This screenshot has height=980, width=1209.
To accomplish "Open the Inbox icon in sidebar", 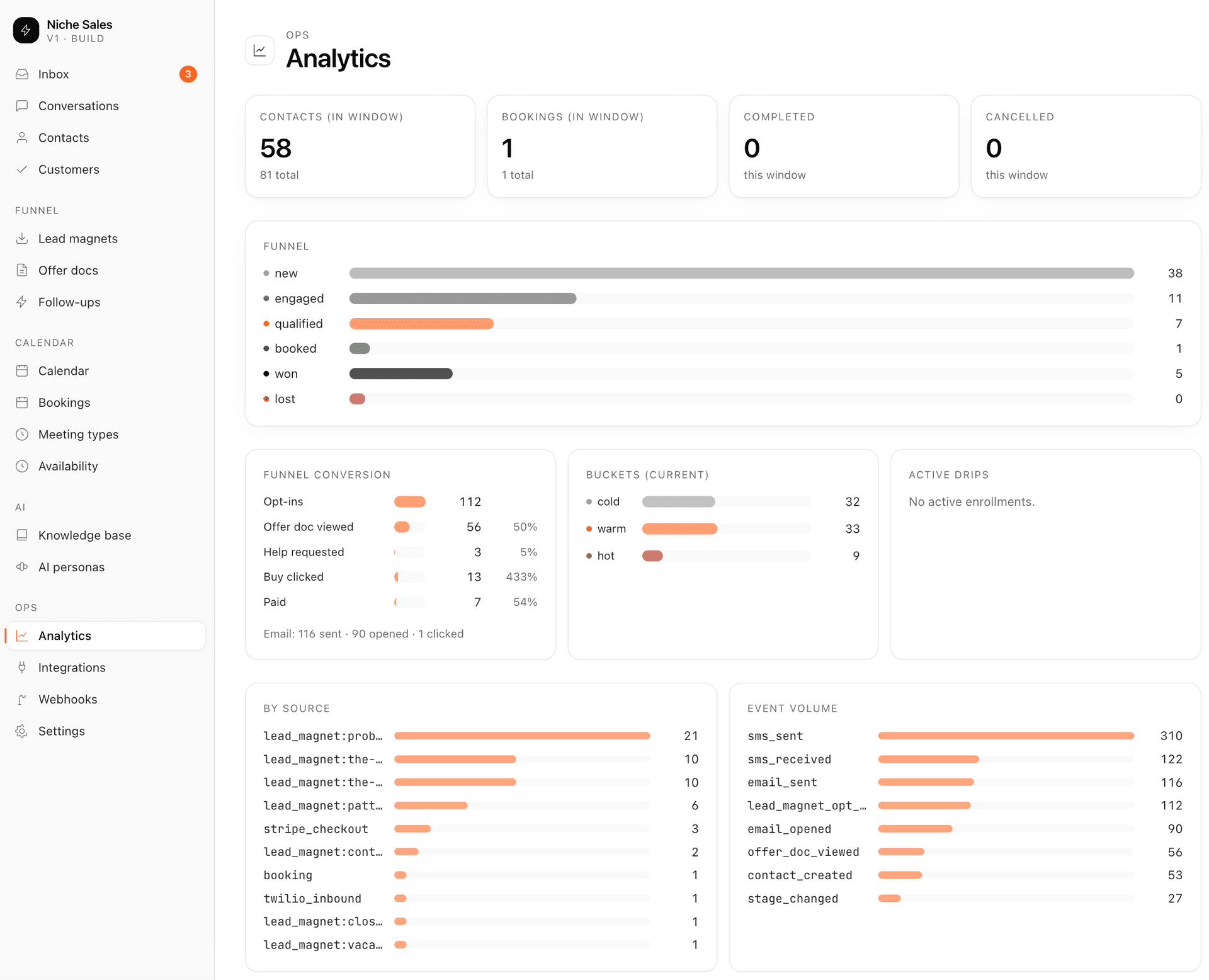I will click(22, 74).
